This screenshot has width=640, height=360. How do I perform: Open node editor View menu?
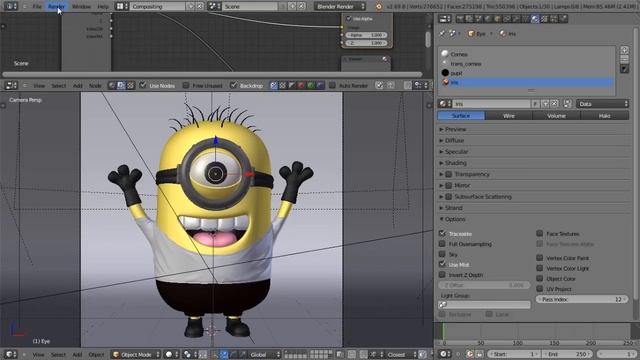click(39, 86)
